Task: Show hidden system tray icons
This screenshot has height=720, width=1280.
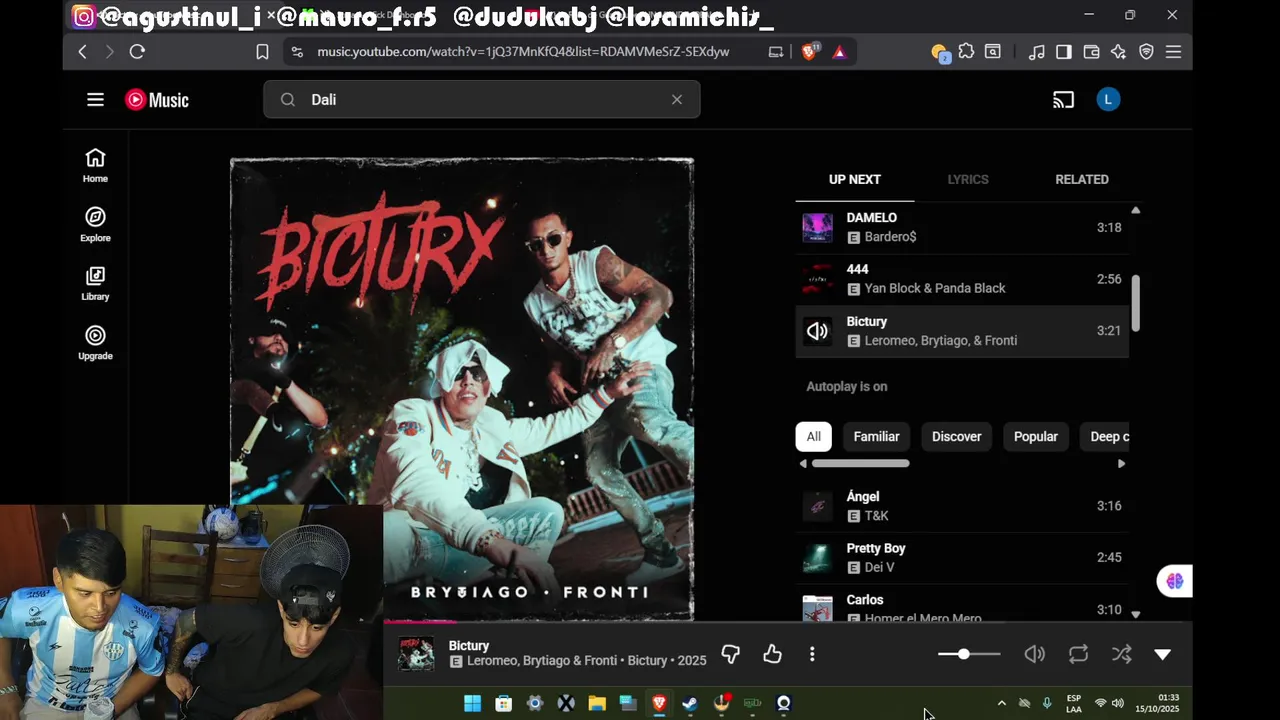Action: 1001,703
